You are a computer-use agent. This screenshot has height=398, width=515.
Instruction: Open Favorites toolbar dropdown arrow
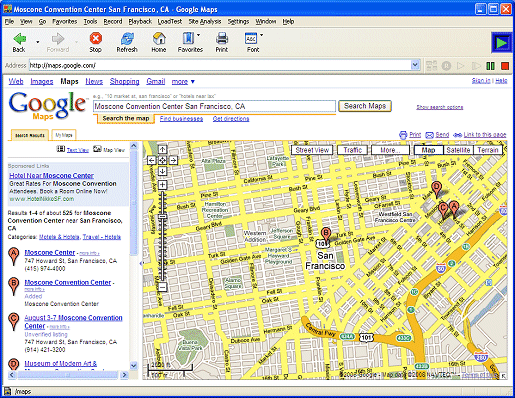tap(198, 35)
